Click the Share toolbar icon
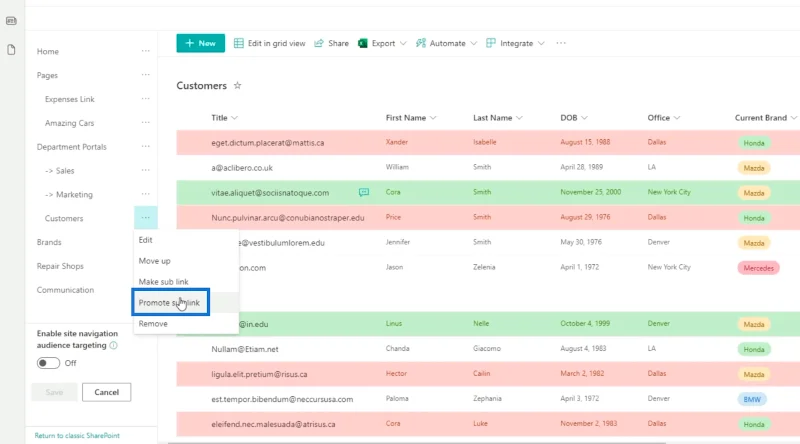 (319, 43)
